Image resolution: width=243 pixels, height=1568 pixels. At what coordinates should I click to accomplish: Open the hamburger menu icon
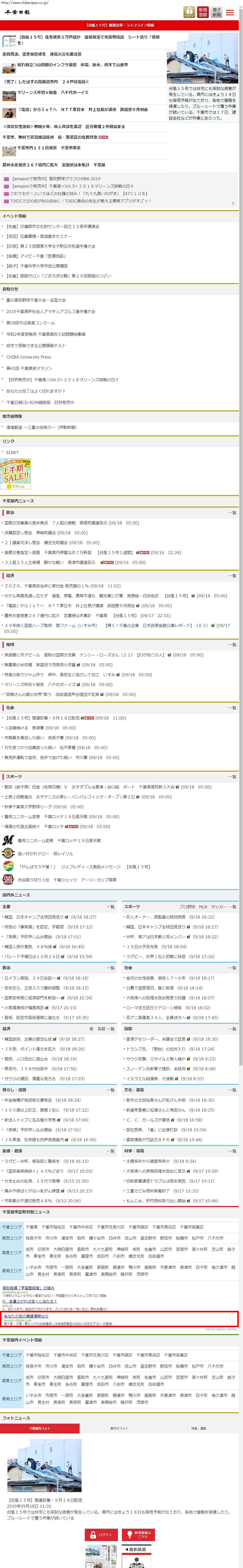coord(230,12)
